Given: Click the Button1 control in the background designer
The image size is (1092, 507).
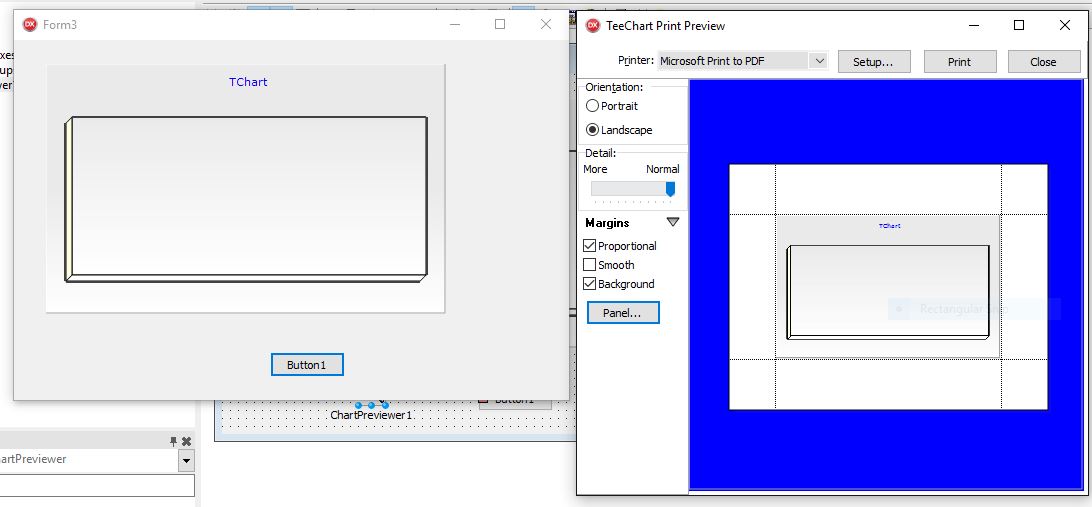Looking at the screenshot, I should [515, 402].
